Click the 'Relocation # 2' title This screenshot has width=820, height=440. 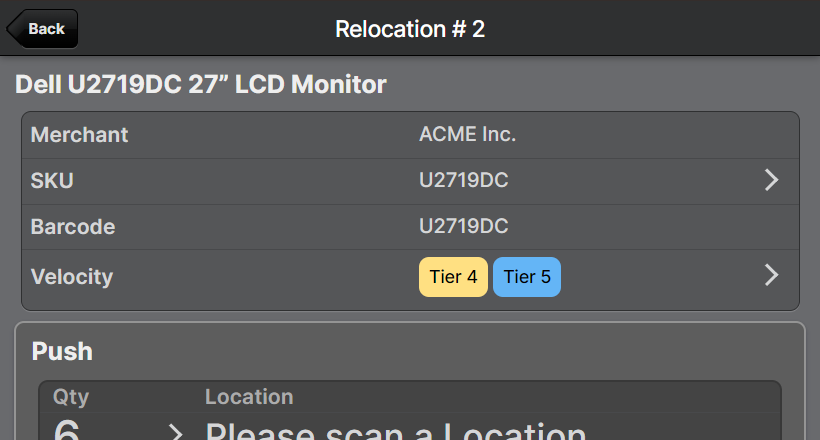point(410,29)
